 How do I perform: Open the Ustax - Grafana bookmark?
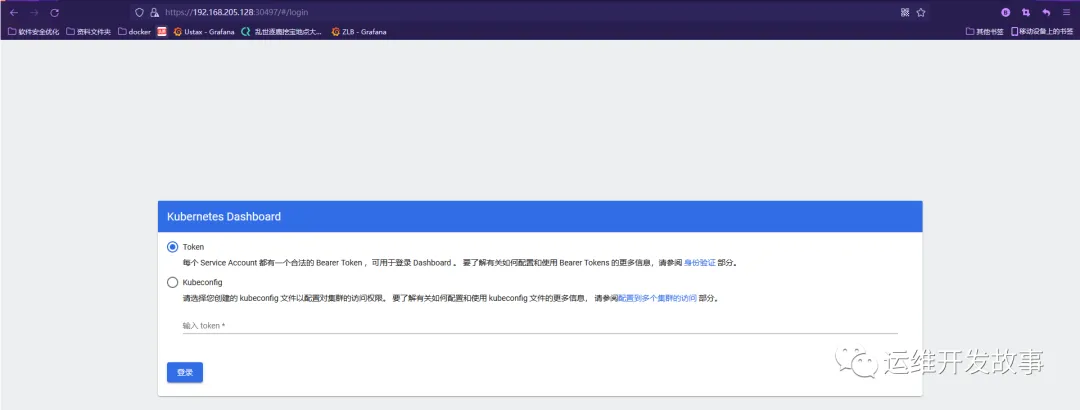point(204,32)
